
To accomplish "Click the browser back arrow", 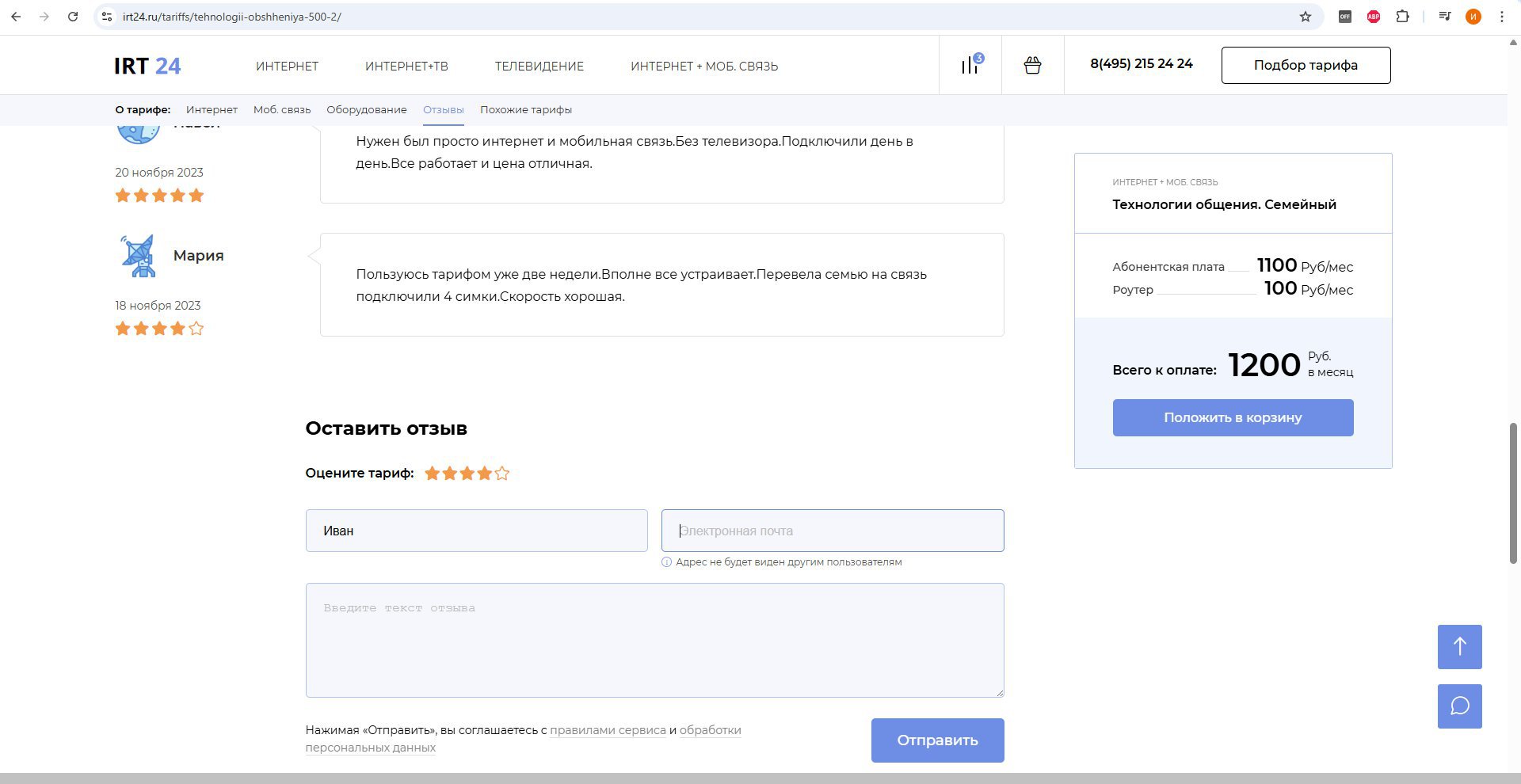I will tap(16, 17).
